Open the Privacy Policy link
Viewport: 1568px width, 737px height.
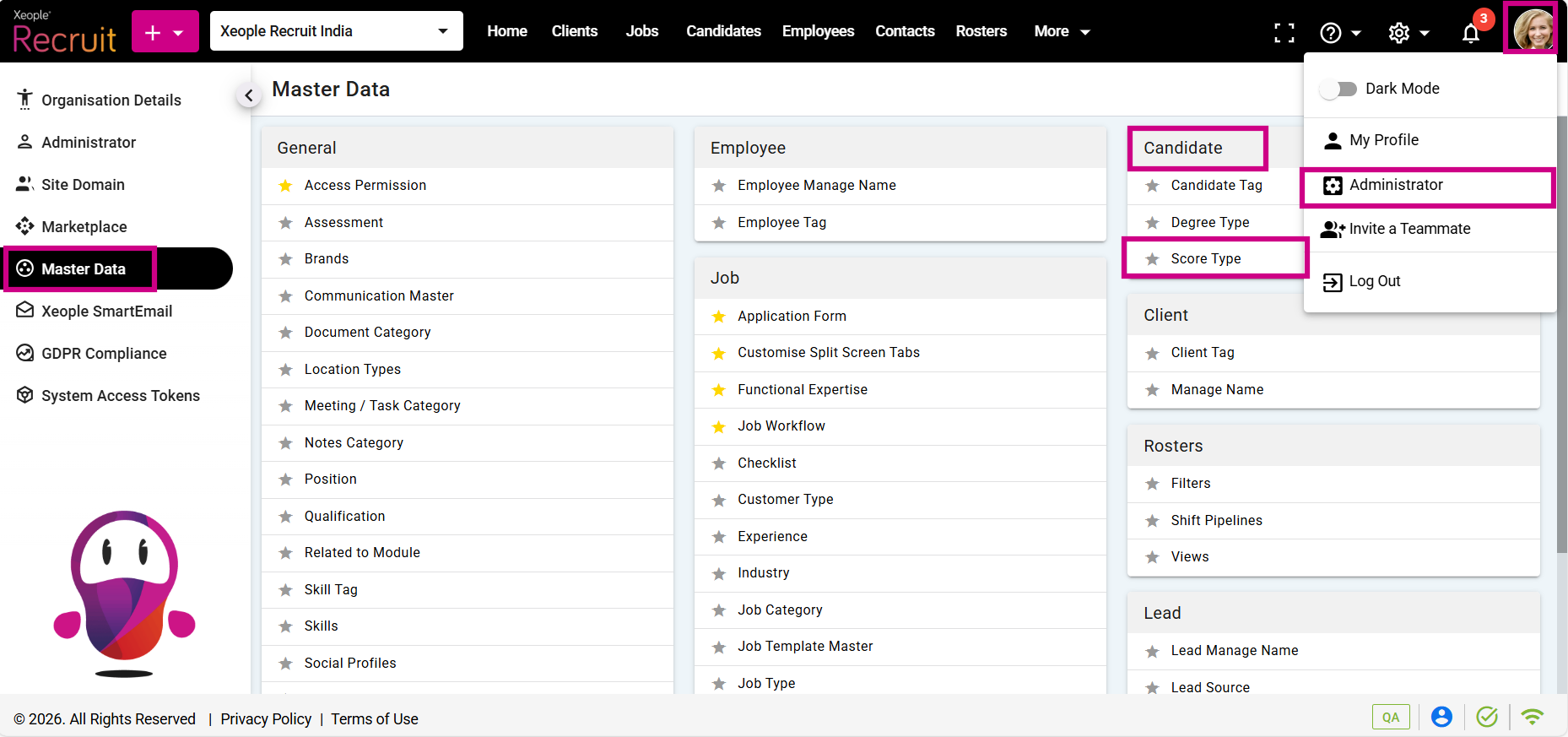click(266, 718)
